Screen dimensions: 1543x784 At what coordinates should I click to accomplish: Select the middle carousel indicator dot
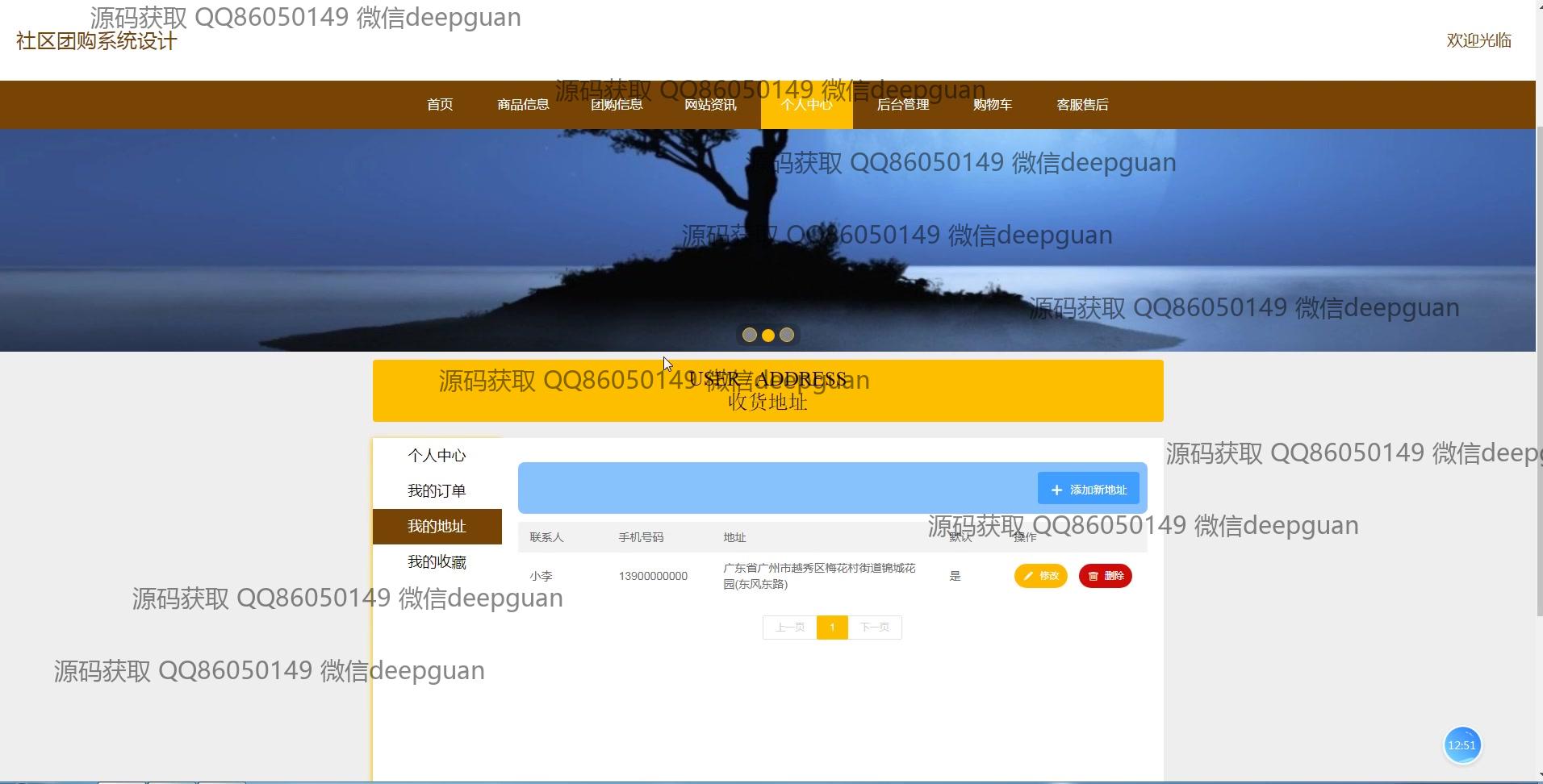pos(768,336)
